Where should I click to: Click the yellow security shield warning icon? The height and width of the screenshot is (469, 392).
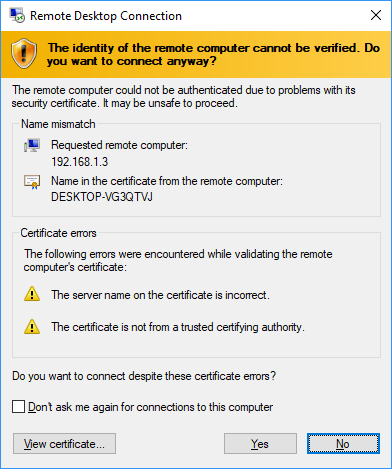(x=24, y=53)
